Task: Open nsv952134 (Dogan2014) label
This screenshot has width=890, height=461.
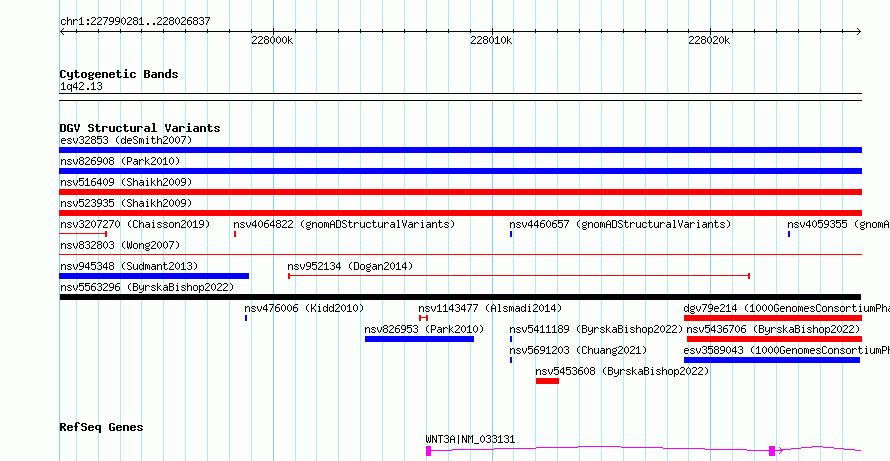Action: 350,266
